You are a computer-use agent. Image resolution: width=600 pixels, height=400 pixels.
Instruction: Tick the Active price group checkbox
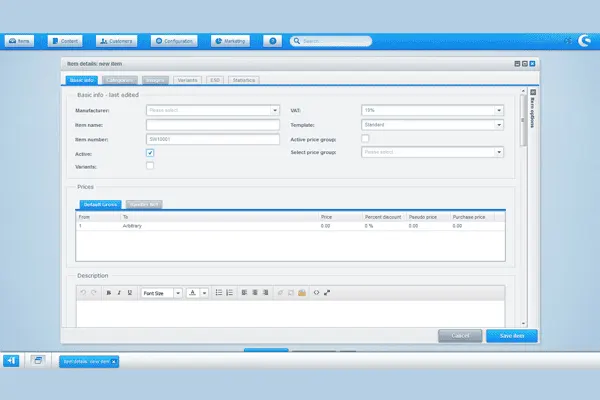click(x=365, y=139)
